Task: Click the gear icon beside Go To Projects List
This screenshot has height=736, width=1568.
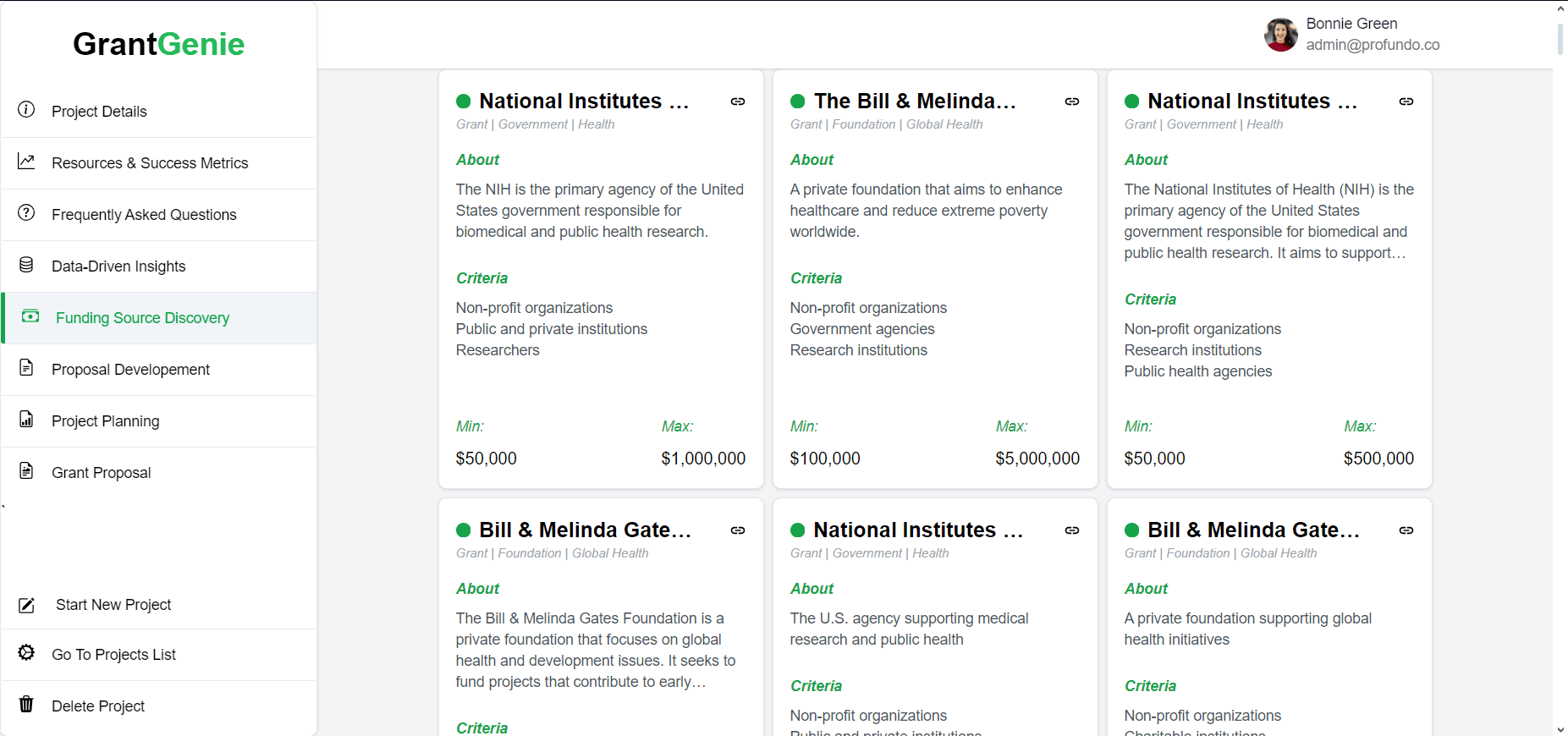Action: (x=26, y=652)
